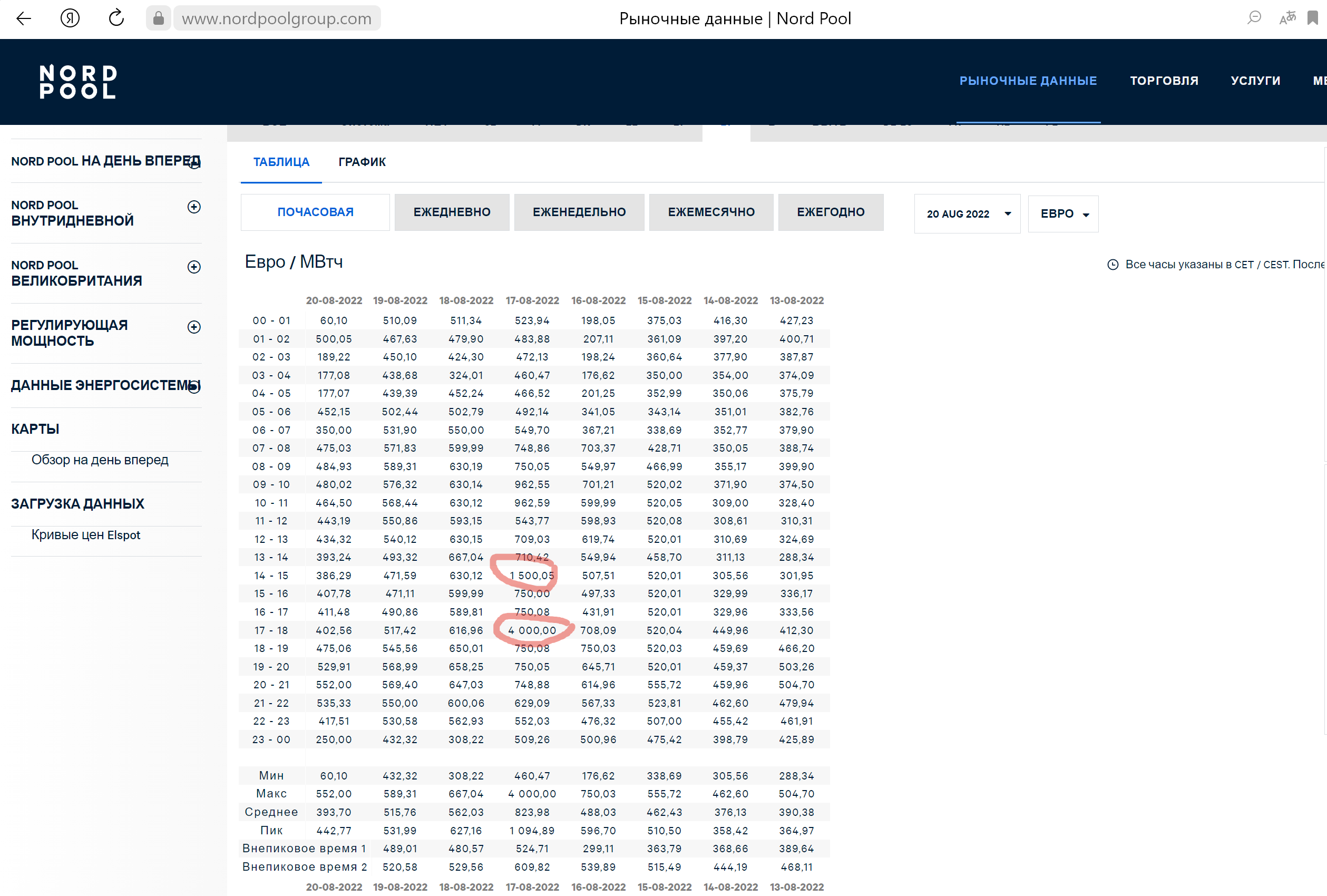Select 823,98 average value cell
Viewport: 1327px width, 896px height.
532,812
